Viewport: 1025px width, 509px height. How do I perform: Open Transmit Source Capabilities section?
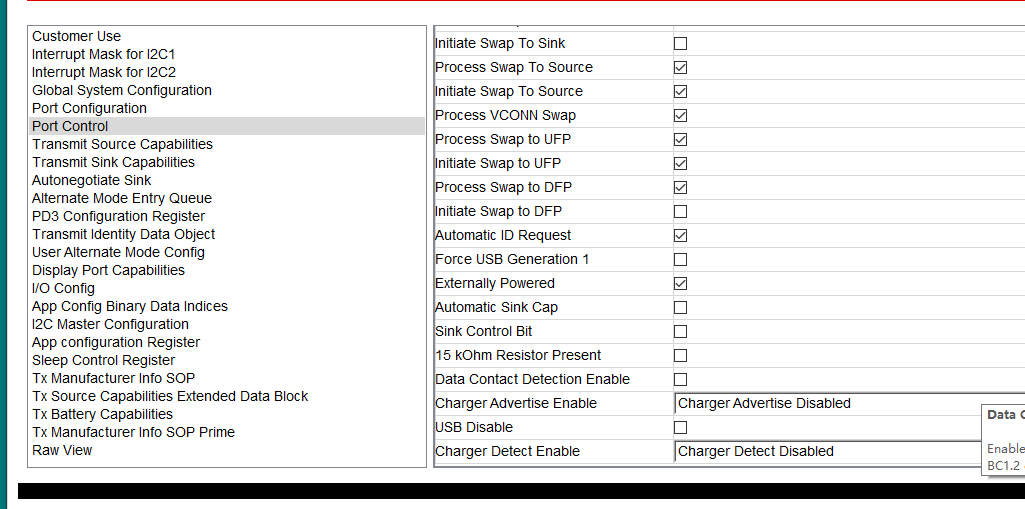(122, 144)
